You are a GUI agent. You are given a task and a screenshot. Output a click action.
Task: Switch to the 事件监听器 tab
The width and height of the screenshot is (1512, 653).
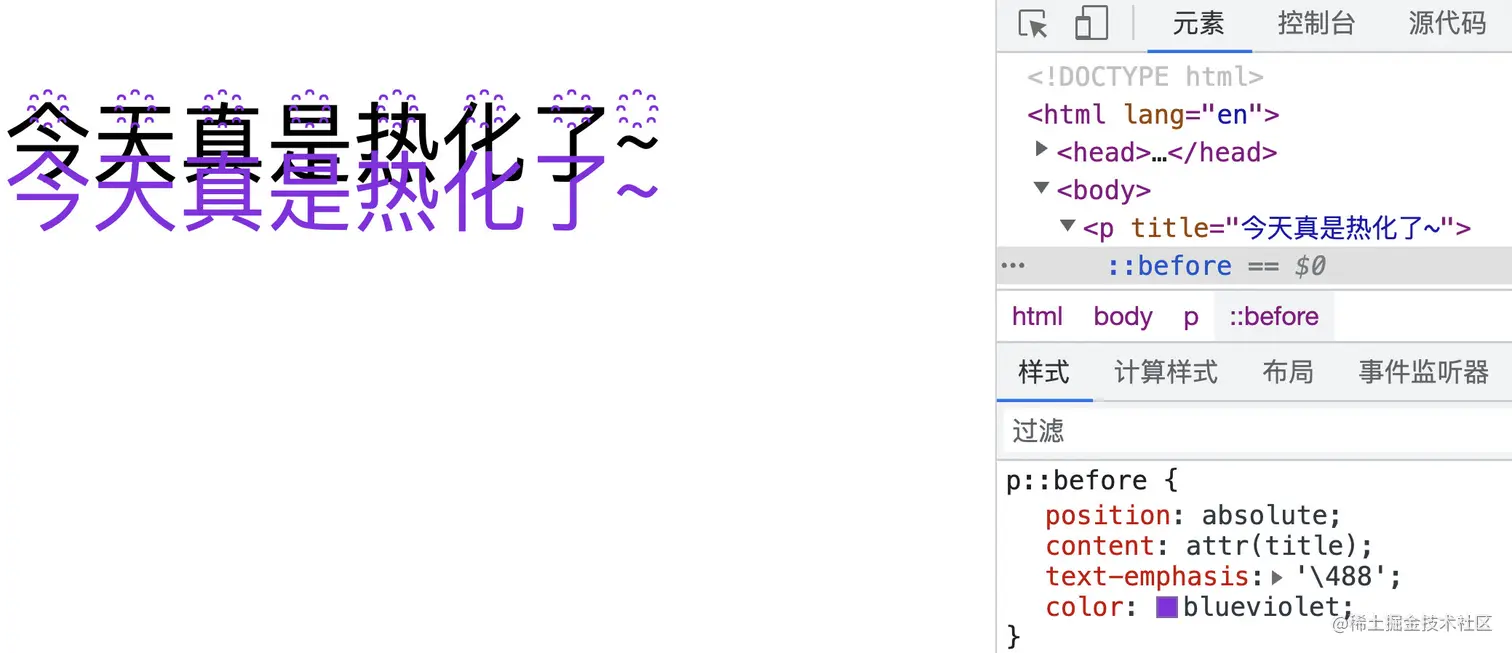click(x=1424, y=372)
